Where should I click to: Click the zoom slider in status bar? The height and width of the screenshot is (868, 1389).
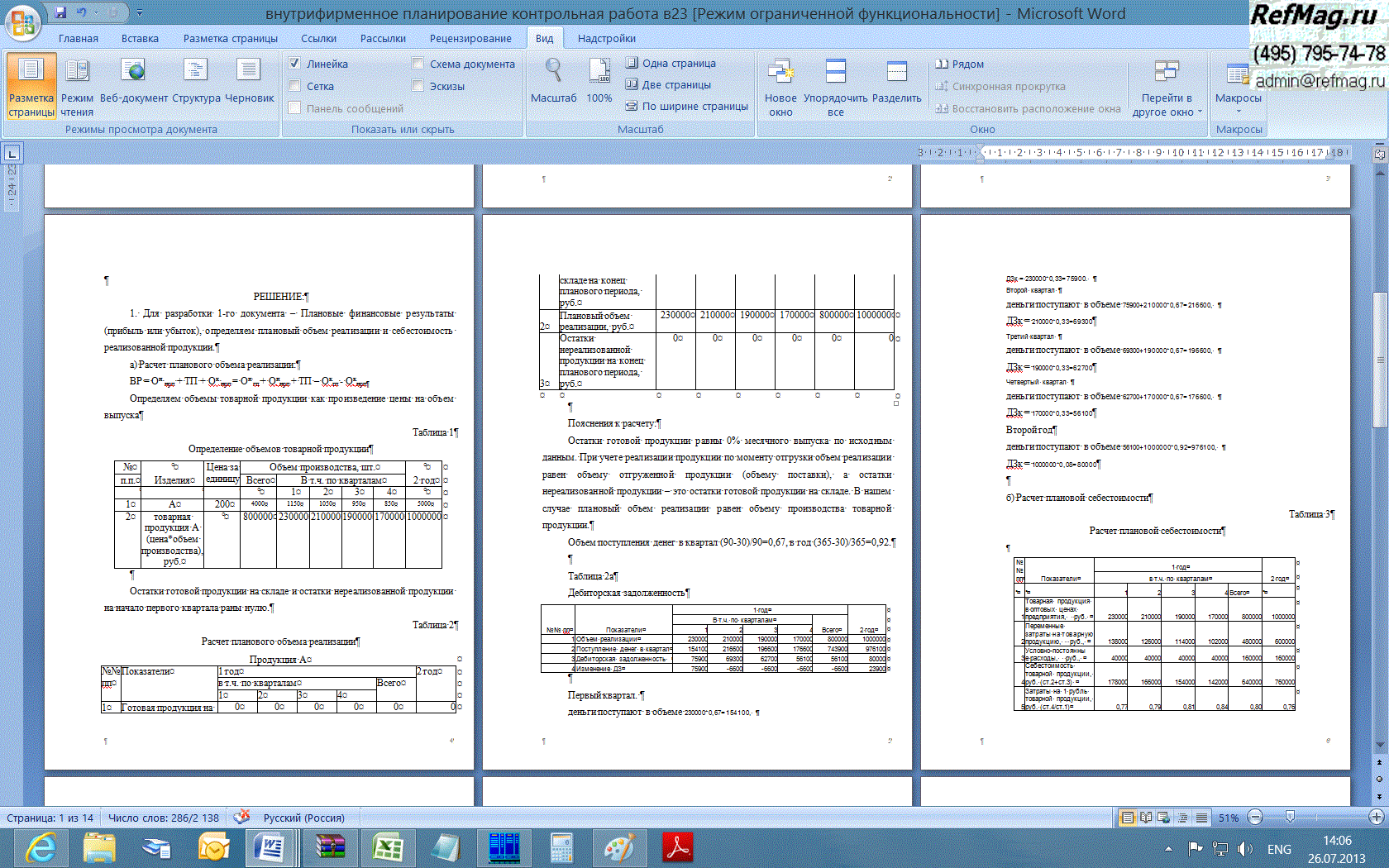coord(1290,817)
